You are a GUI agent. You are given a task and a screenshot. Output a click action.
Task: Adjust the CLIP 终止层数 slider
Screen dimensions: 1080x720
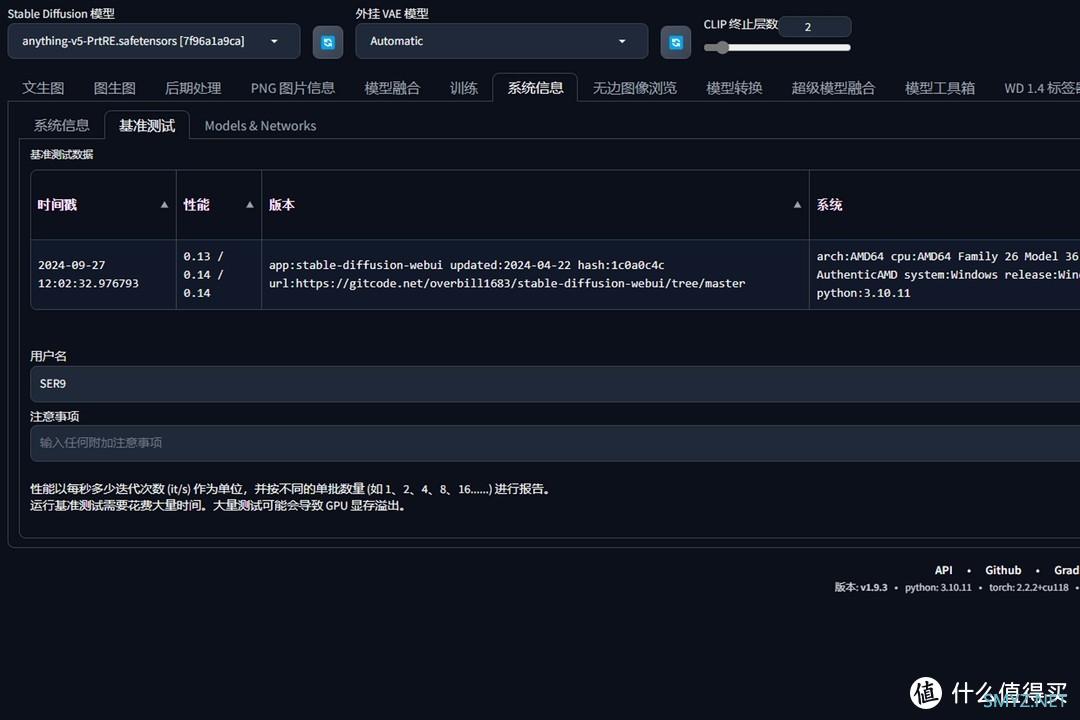(777, 48)
